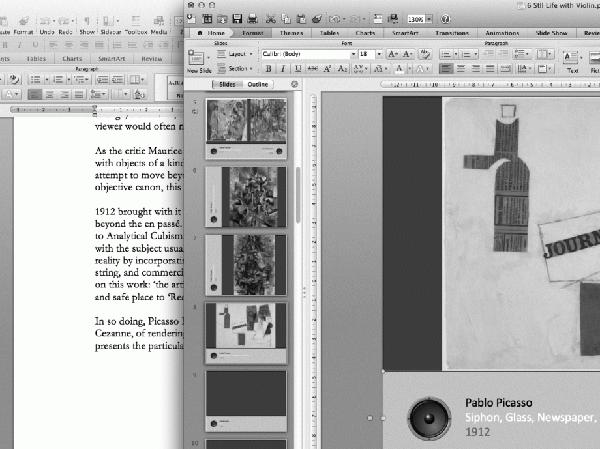Viewport: 600px width, 449px height.
Task: Select the Slides view button
Action: (227, 84)
